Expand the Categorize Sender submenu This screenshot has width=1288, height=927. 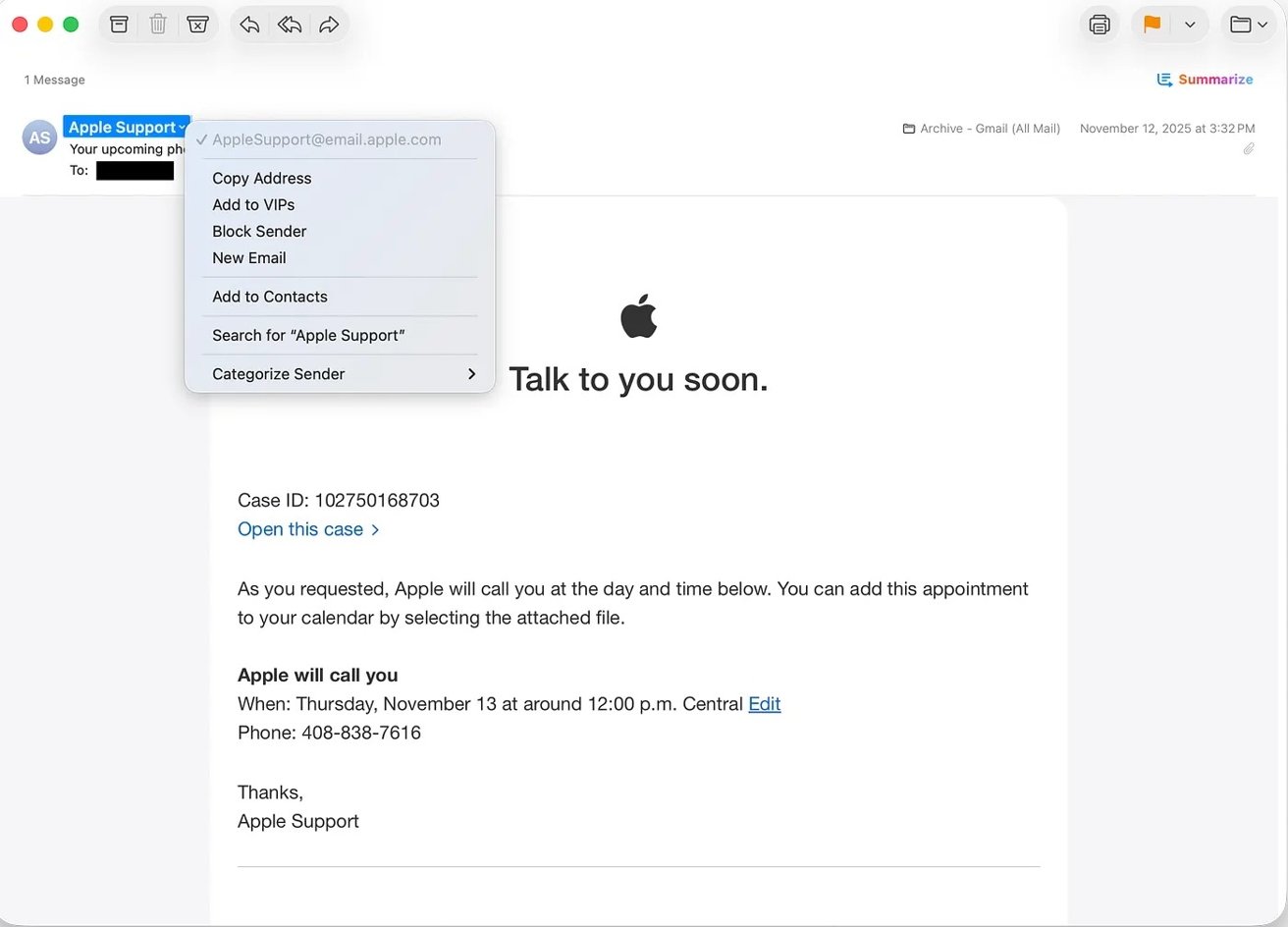click(278, 374)
